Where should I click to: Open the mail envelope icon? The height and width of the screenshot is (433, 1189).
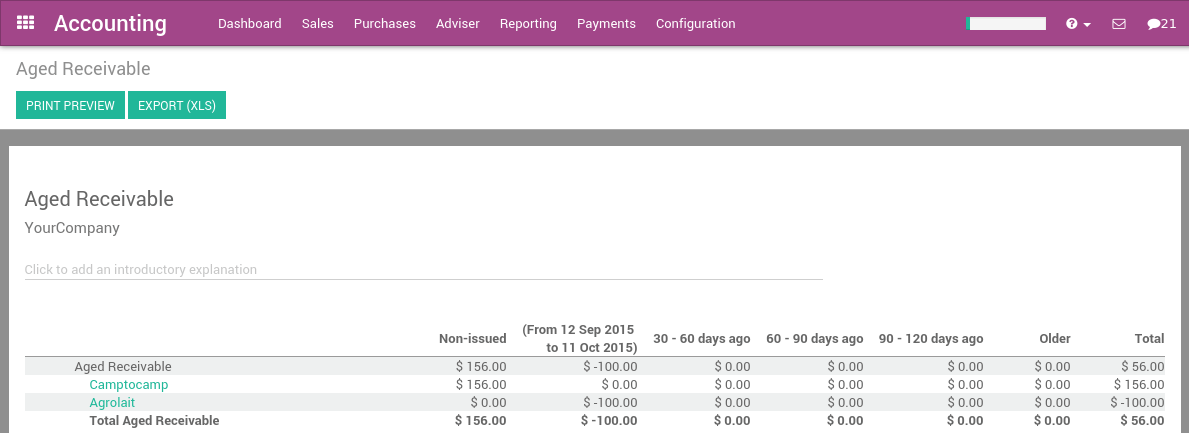point(1119,24)
